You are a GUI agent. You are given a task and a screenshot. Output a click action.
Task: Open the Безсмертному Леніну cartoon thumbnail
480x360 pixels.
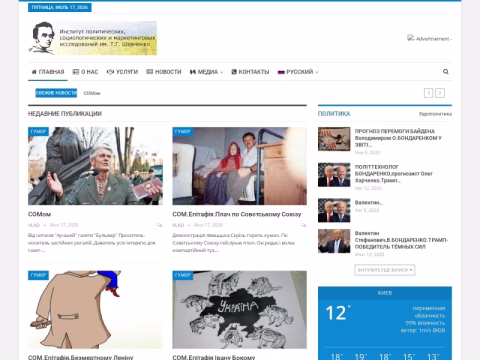[x=95, y=310]
